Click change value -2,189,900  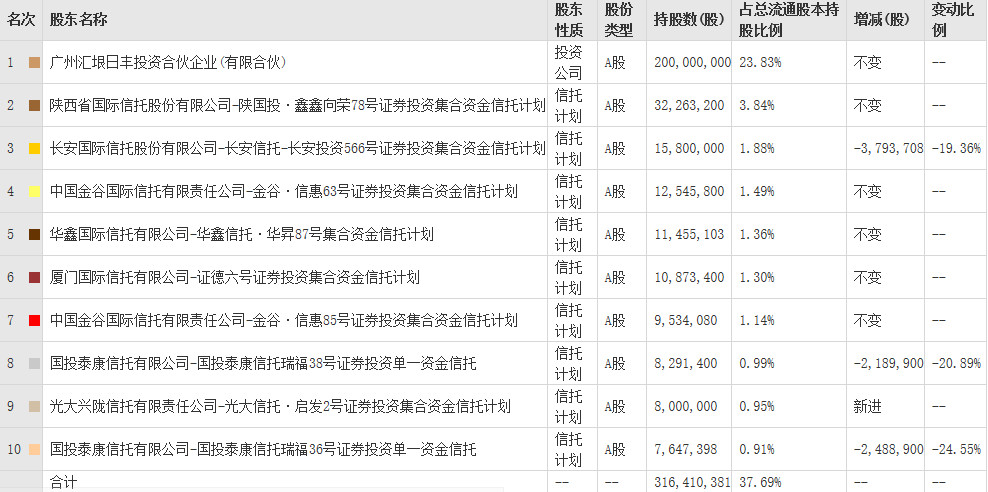(888, 363)
